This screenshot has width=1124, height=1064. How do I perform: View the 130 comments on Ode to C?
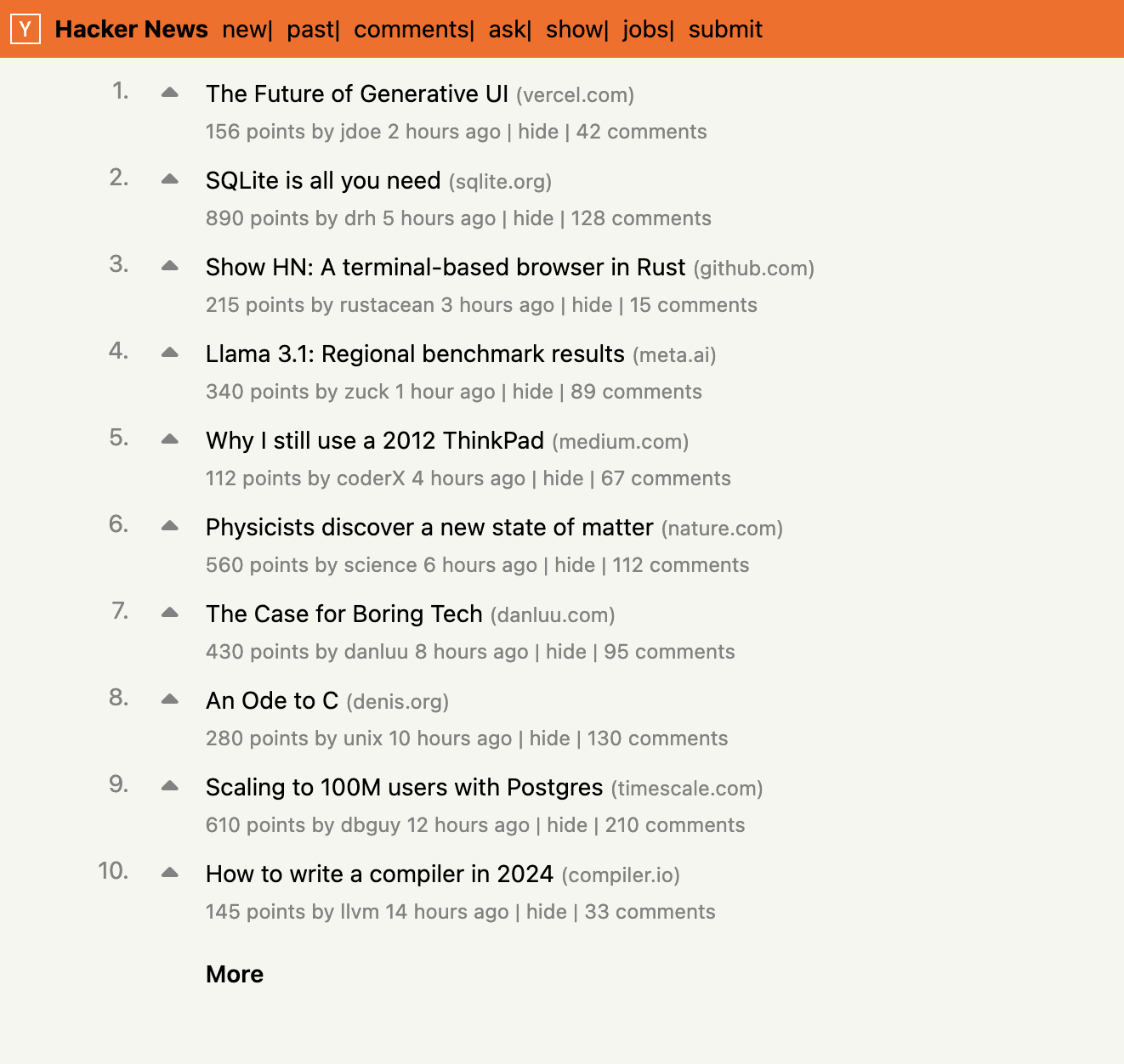point(658,739)
